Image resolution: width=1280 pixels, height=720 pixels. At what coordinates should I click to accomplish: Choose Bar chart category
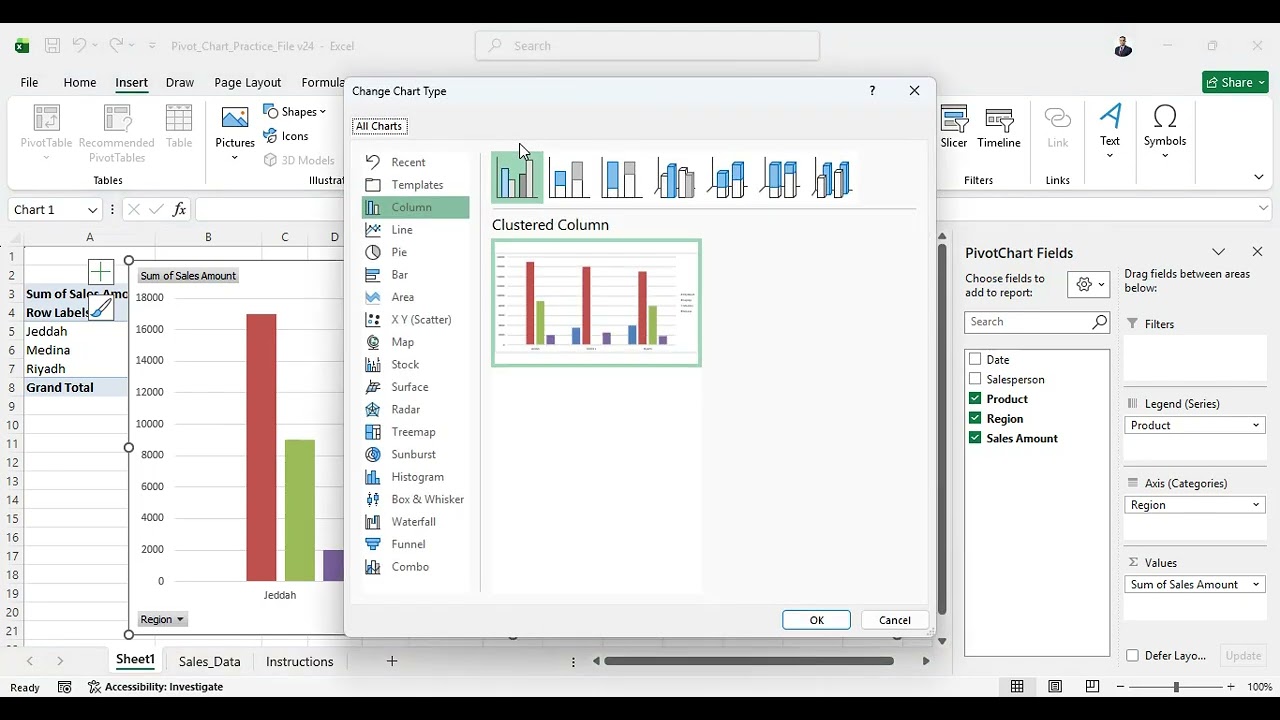click(x=415, y=275)
